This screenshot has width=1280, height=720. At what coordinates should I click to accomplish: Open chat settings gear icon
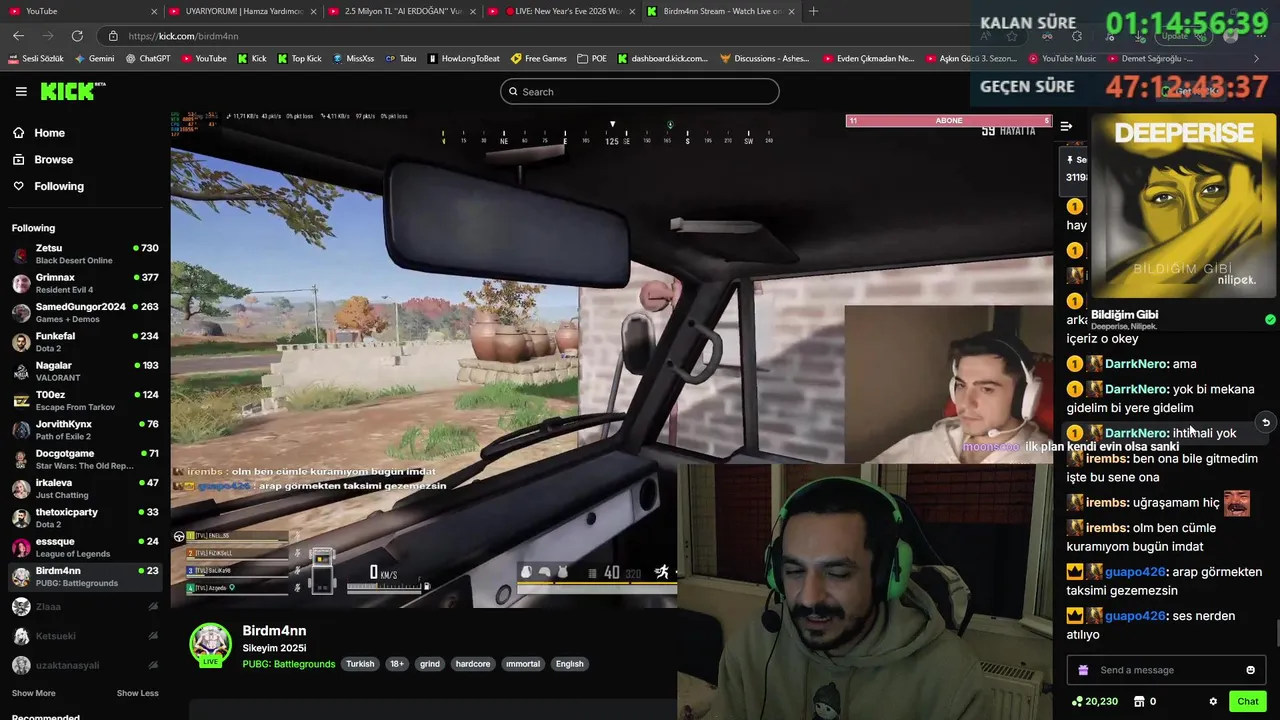click(x=1213, y=701)
